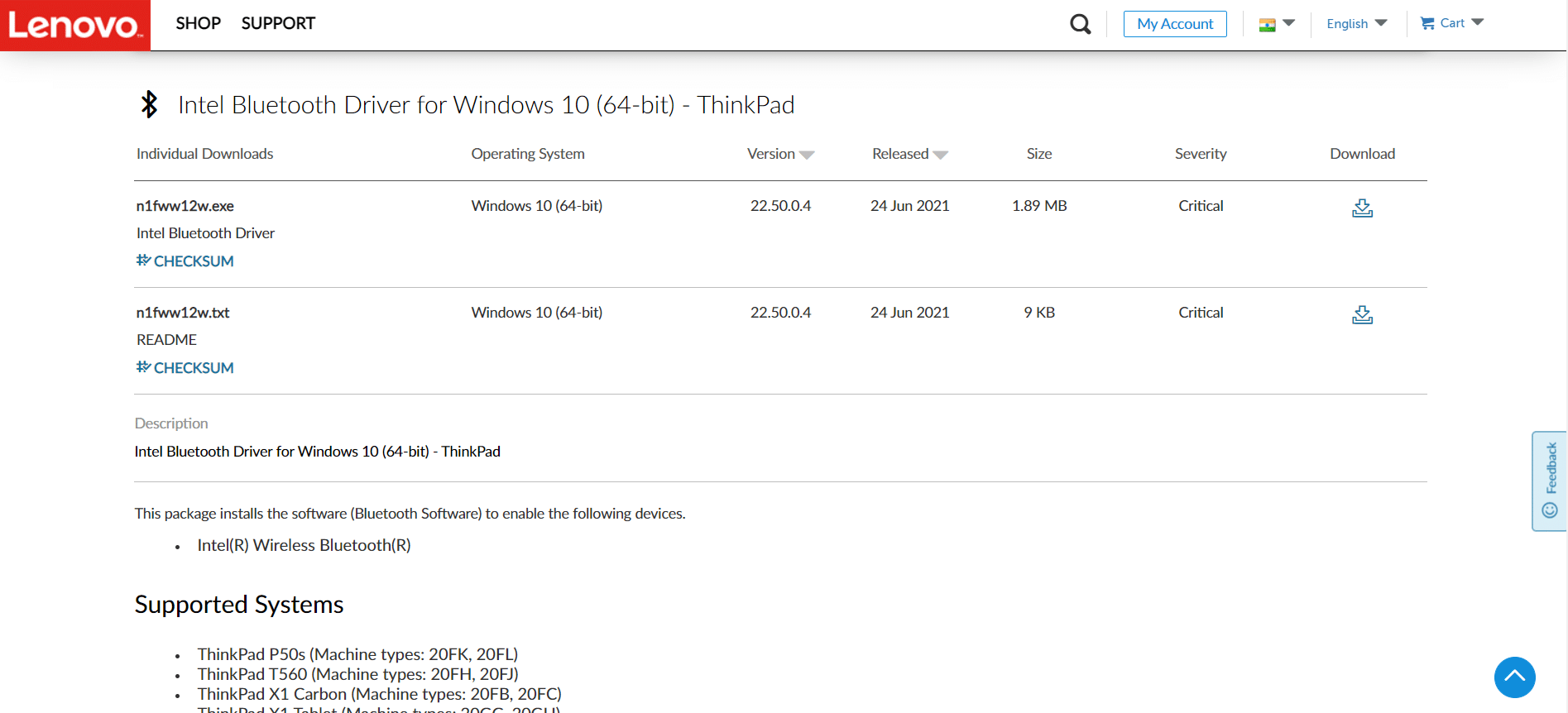
Task: Click the Severity column header
Action: (1201, 154)
